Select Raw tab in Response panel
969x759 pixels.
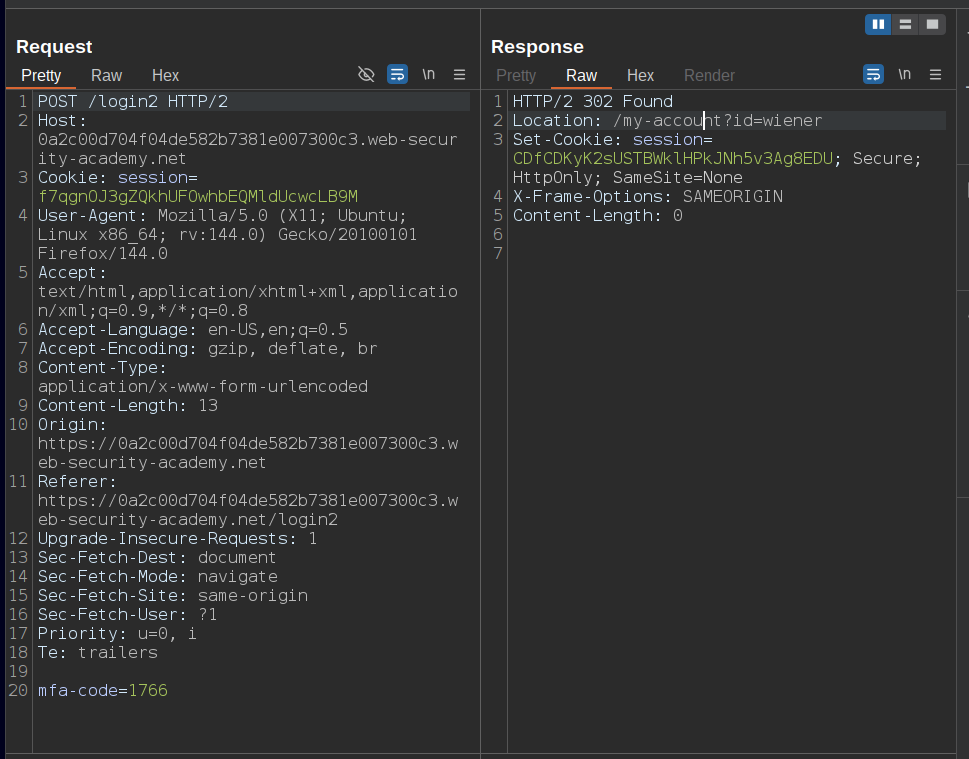[x=581, y=76]
